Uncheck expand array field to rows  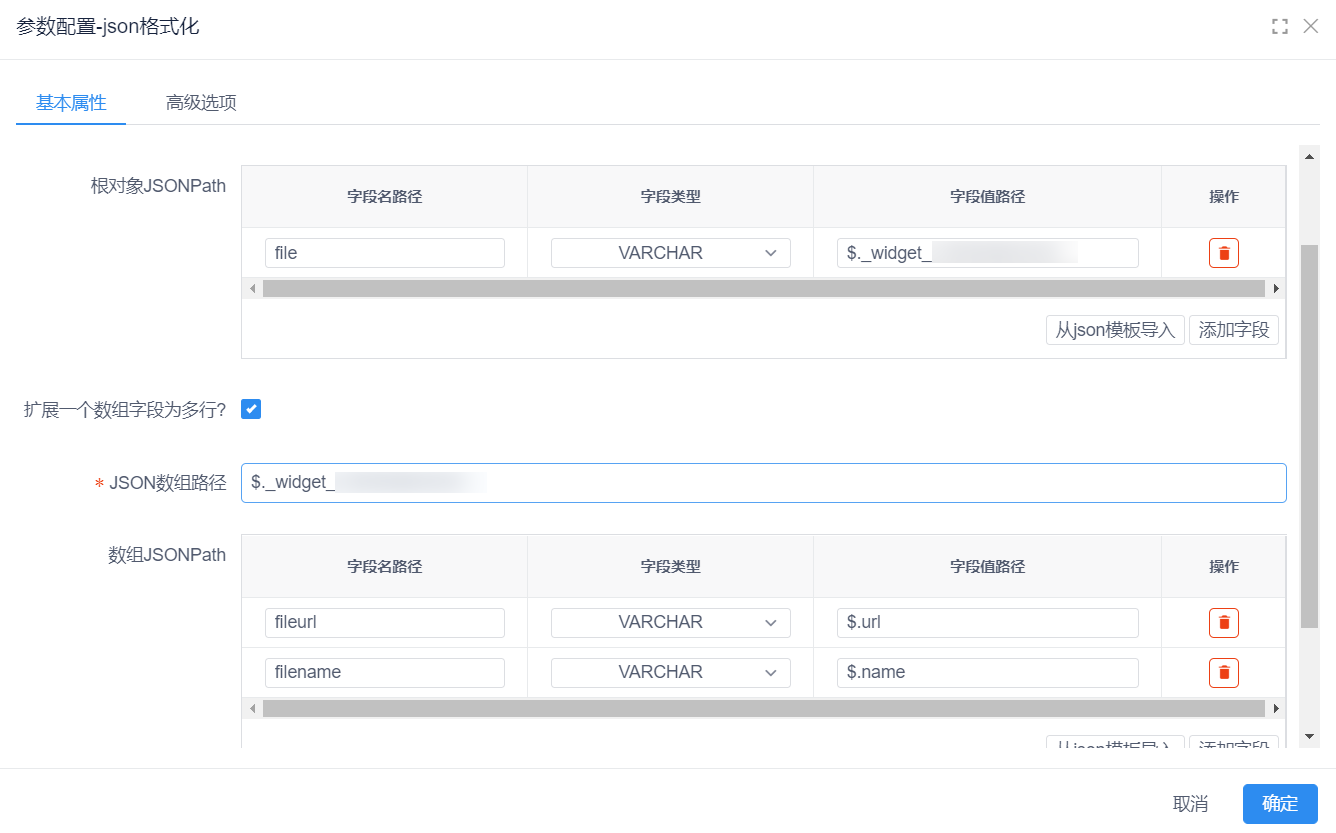click(x=251, y=409)
